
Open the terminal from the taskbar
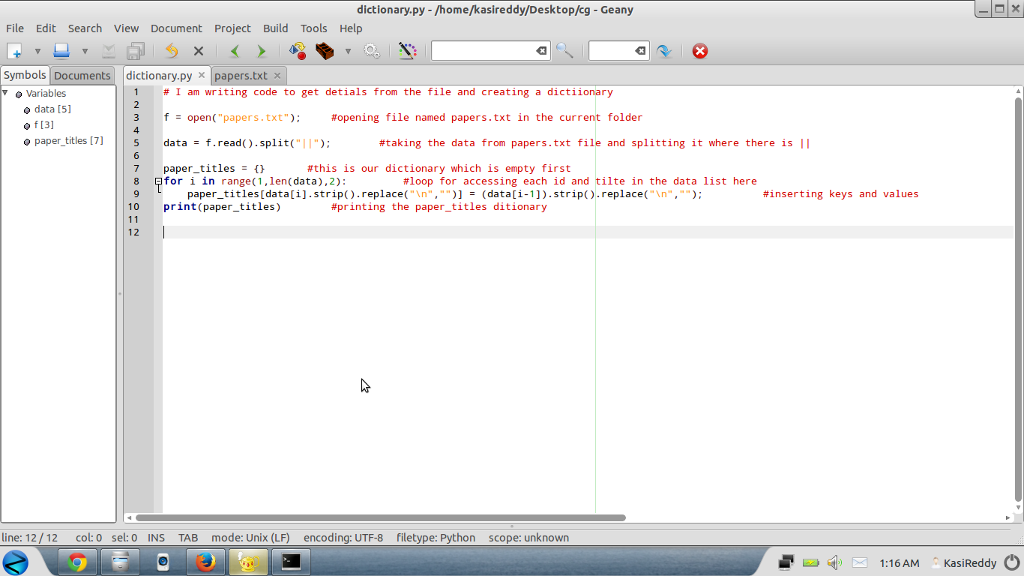pyautogui.click(x=291, y=562)
